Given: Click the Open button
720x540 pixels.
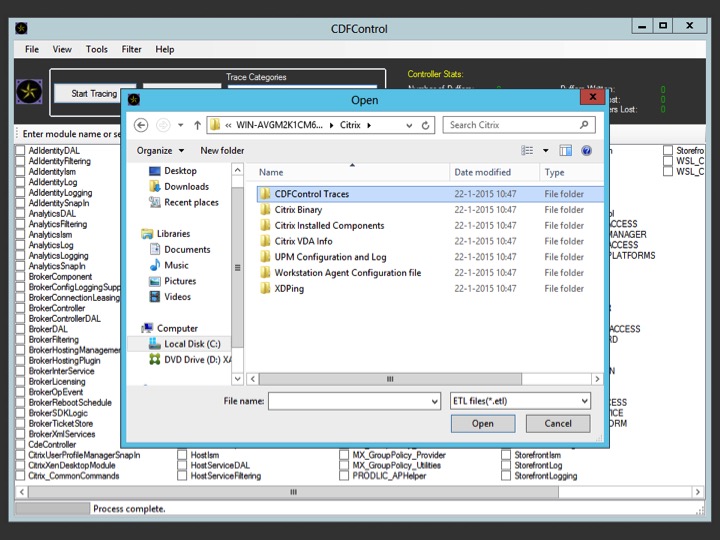Looking at the screenshot, I should [483, 424].
